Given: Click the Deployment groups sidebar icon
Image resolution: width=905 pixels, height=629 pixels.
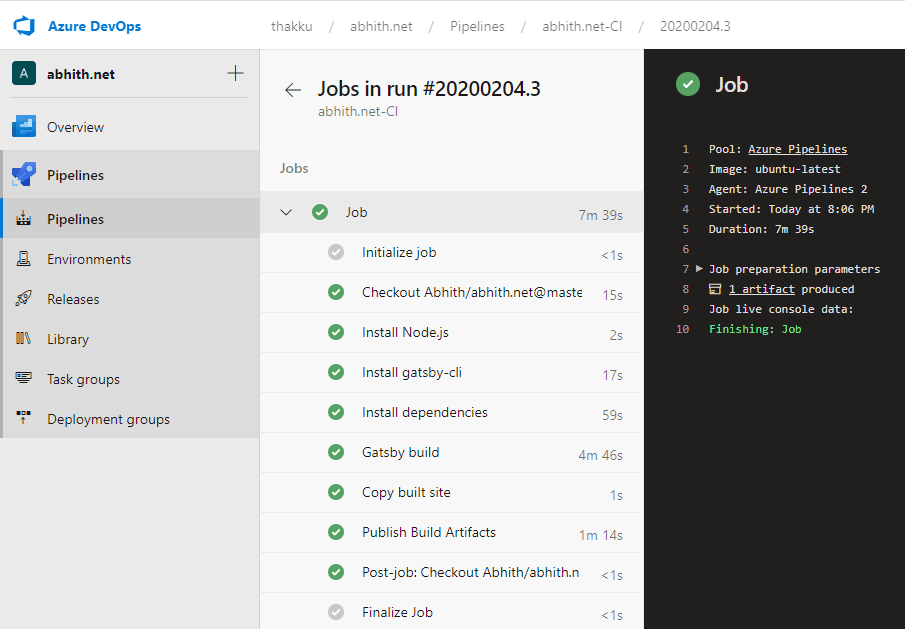Looking at the screenshot, I should pos(23,418).
